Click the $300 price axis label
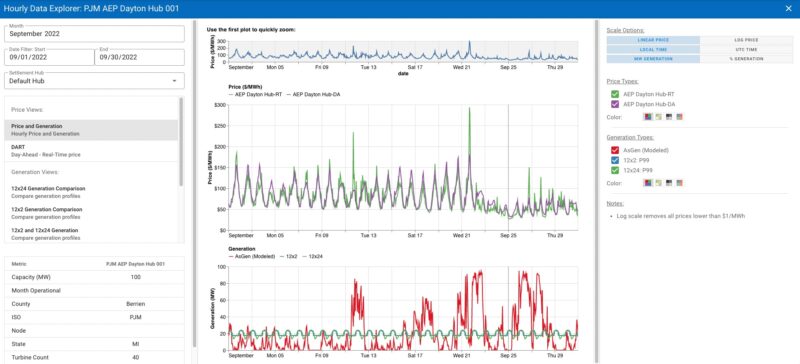 [x=219, y=105]
